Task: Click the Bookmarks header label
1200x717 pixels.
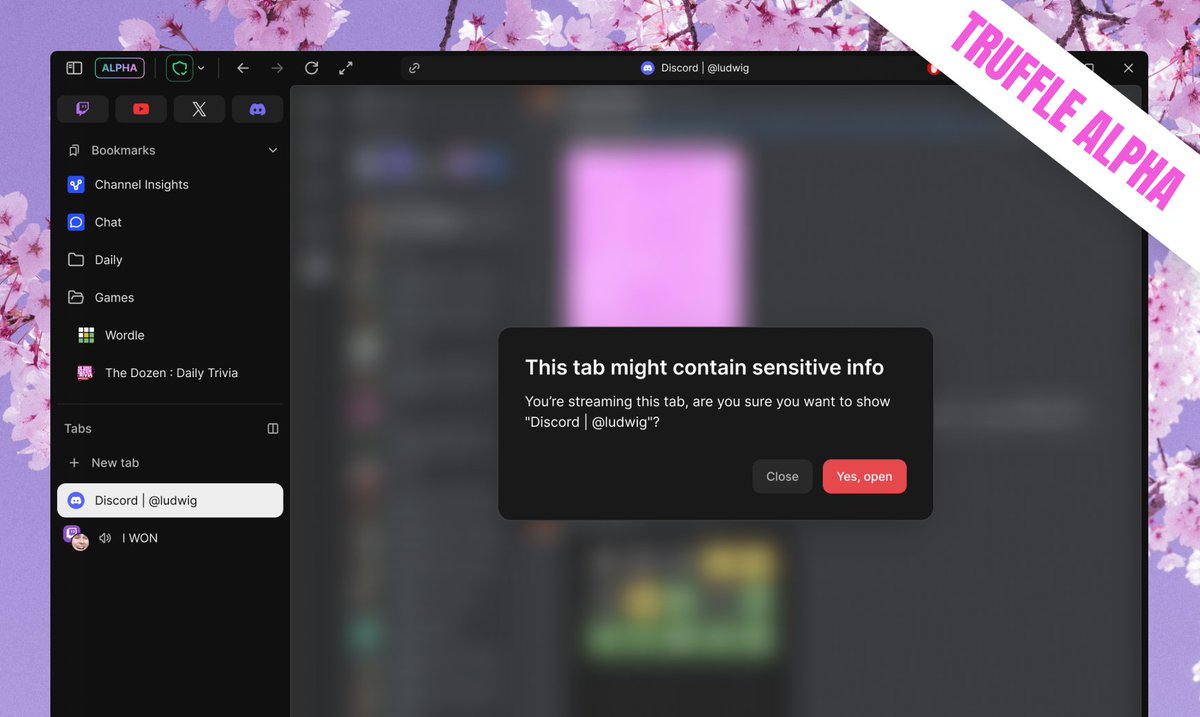Action: (x=123, y=150)
